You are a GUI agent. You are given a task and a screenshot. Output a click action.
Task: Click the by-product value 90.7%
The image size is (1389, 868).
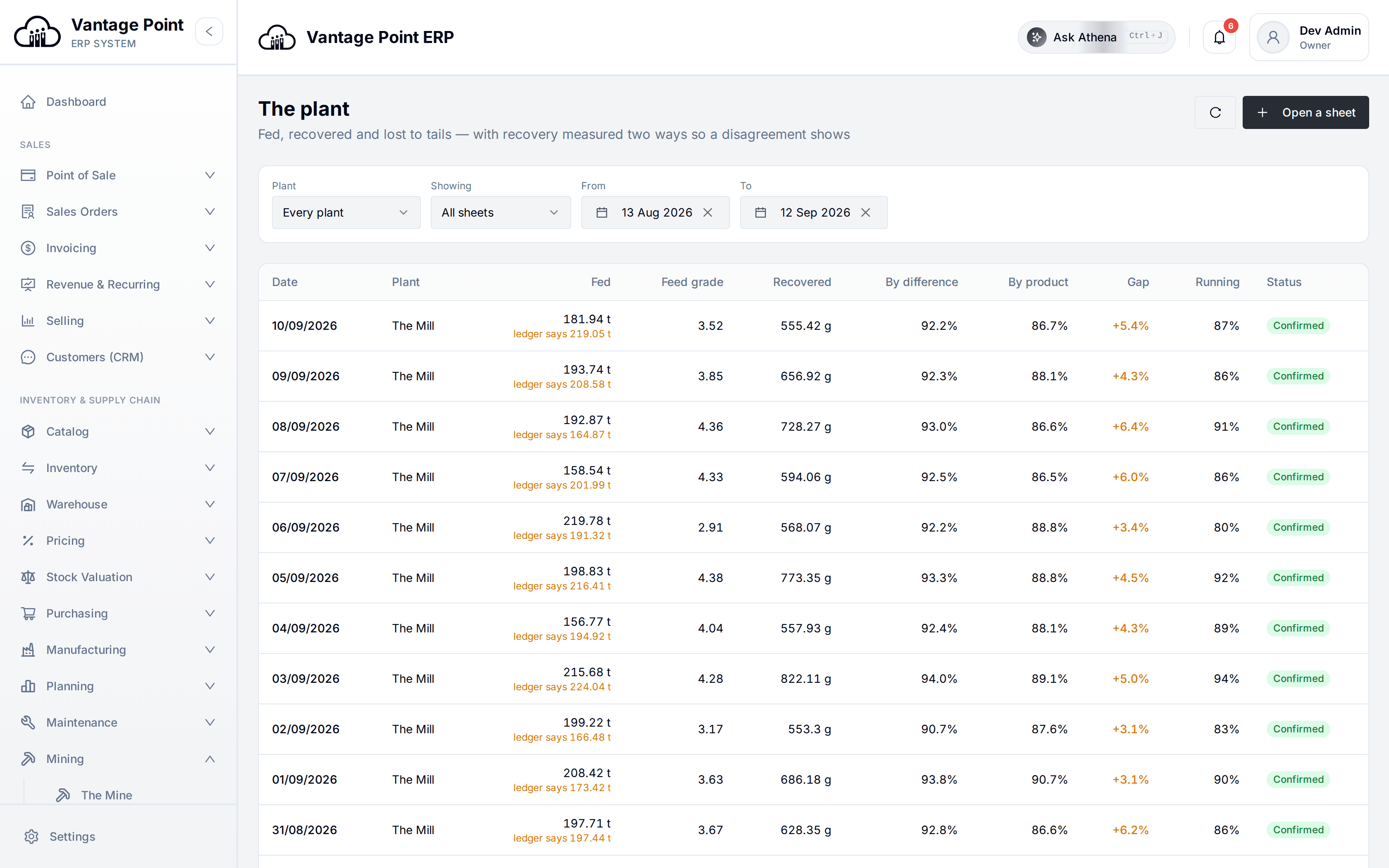1049,780
